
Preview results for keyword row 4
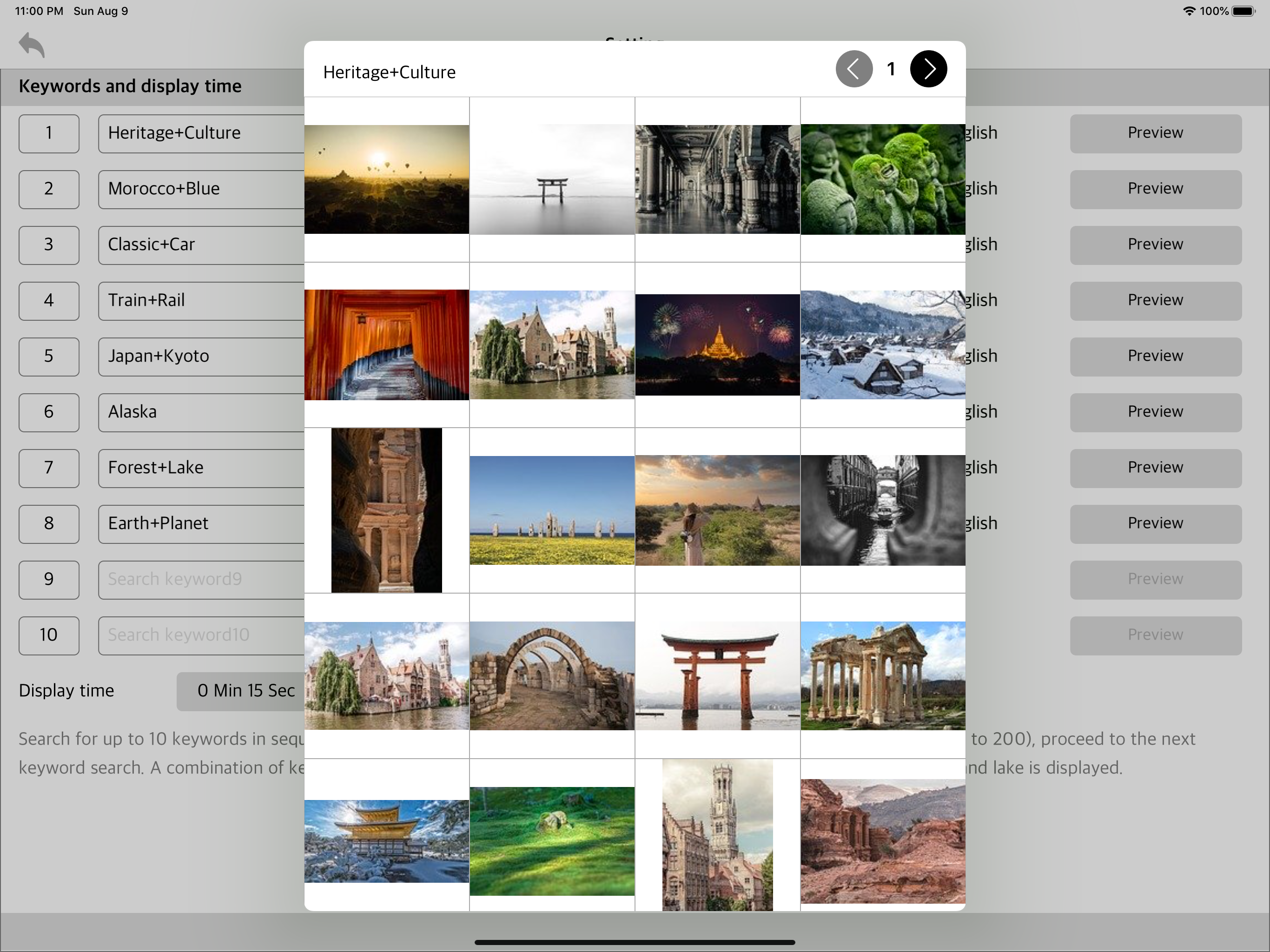pos(1155,300)
